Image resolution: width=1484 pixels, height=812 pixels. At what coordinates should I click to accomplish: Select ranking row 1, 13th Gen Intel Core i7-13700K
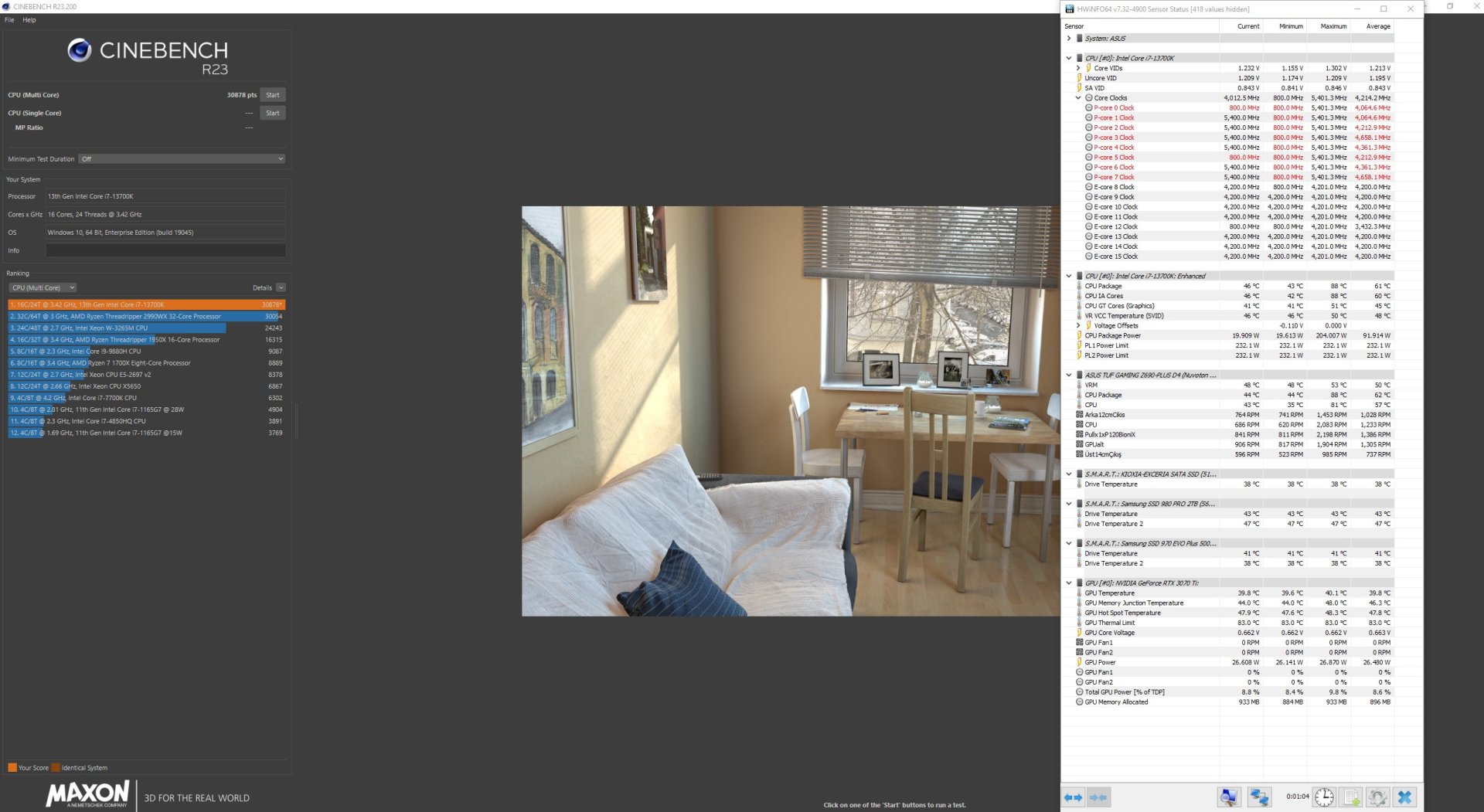[x=147, y=305]
